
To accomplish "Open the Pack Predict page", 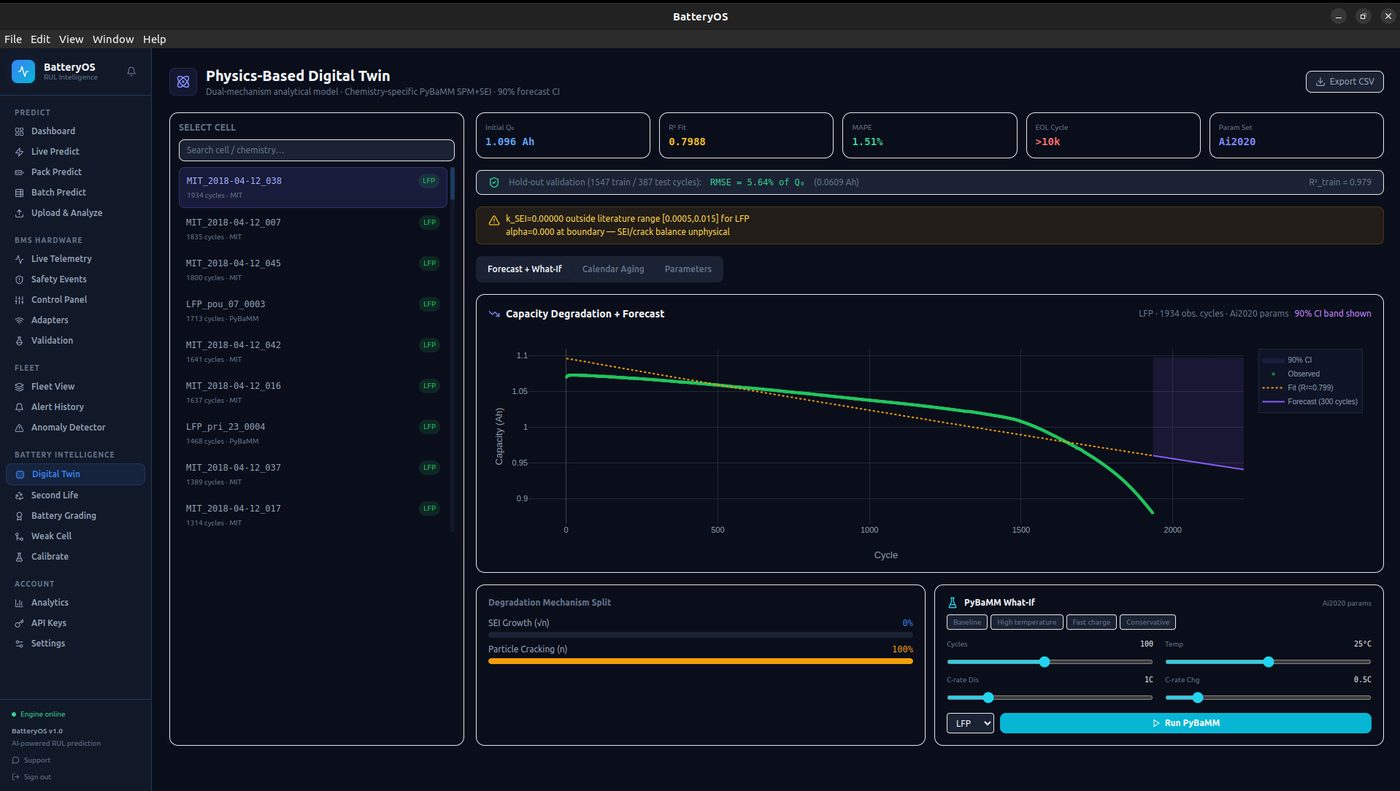I will (75, 172).
